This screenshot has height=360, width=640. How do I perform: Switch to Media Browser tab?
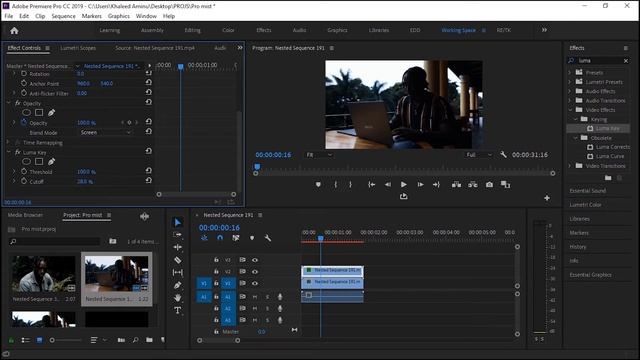[x=25, y=215]
